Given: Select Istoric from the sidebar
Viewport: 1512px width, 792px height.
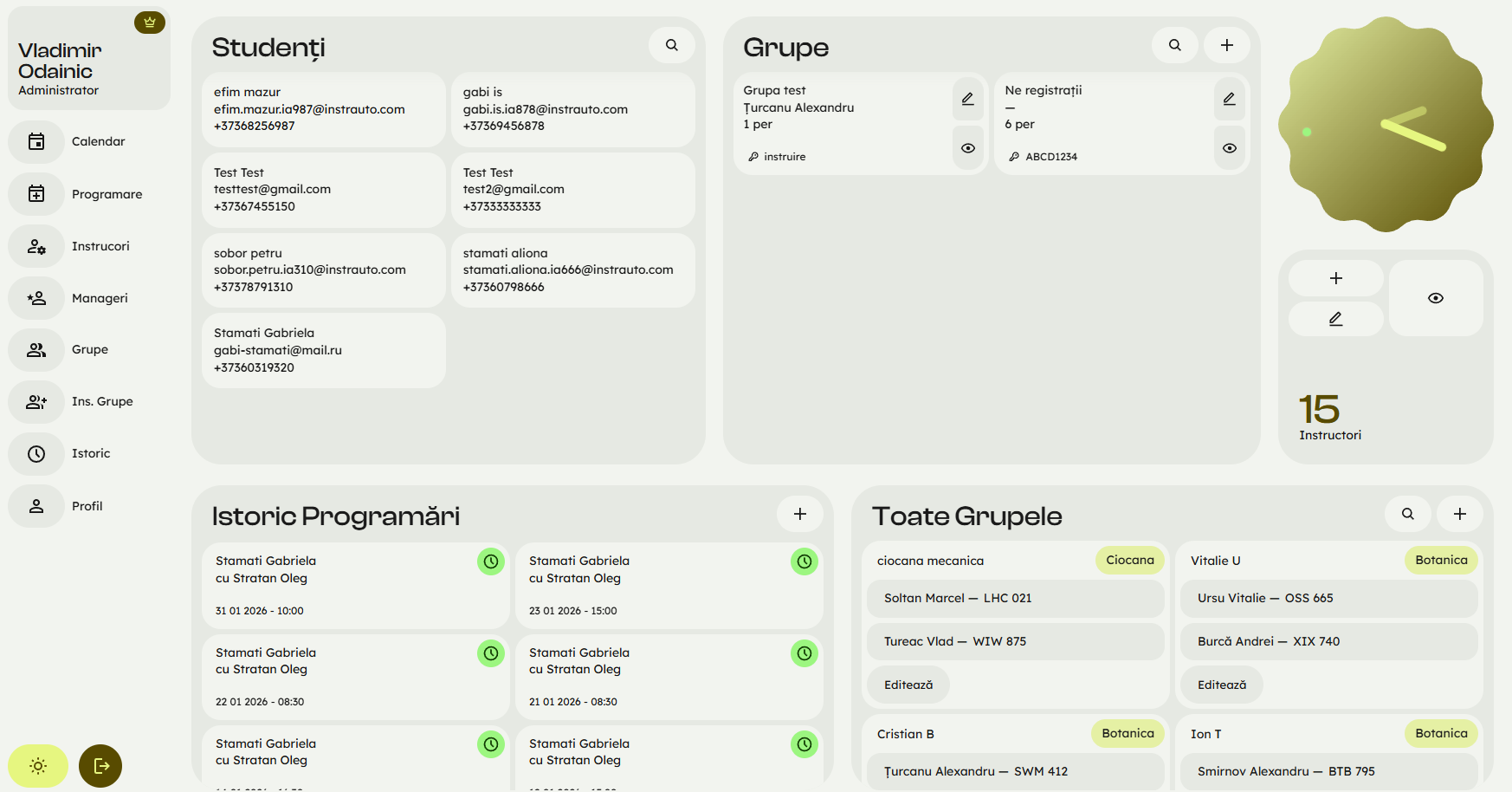Looking at the screenshot, I should [x=89, y=453].
